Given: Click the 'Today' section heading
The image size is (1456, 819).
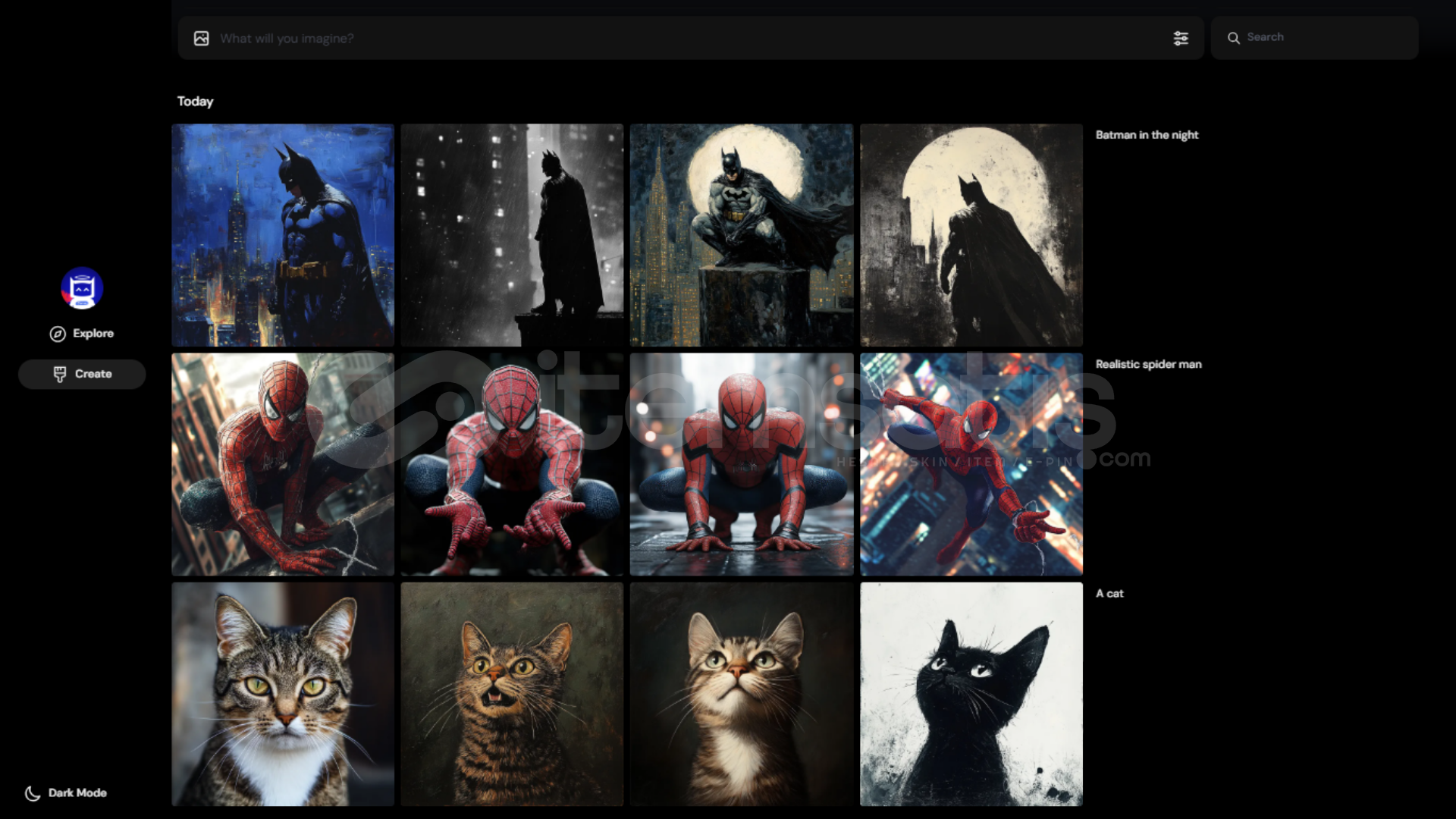Looking at the screenshot, I should pyautogui.click(x=195, y=102).
